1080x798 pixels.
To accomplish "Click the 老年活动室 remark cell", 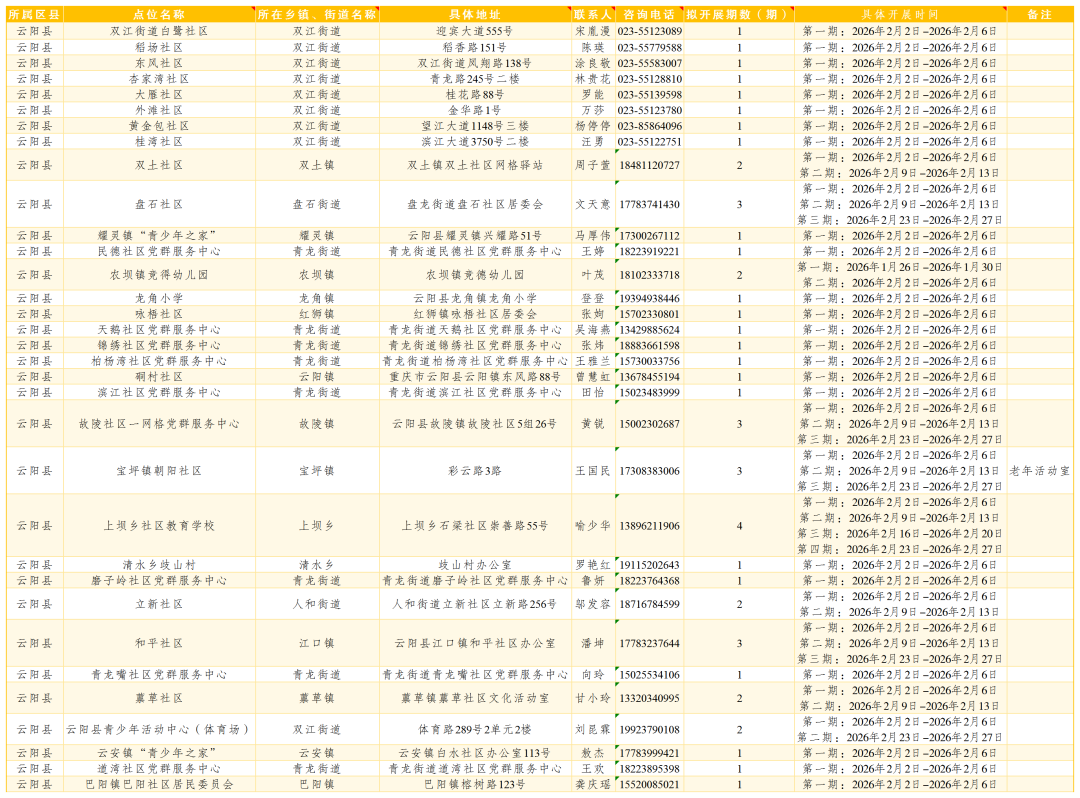I will pyautogui.click(x=1039, y=471).
